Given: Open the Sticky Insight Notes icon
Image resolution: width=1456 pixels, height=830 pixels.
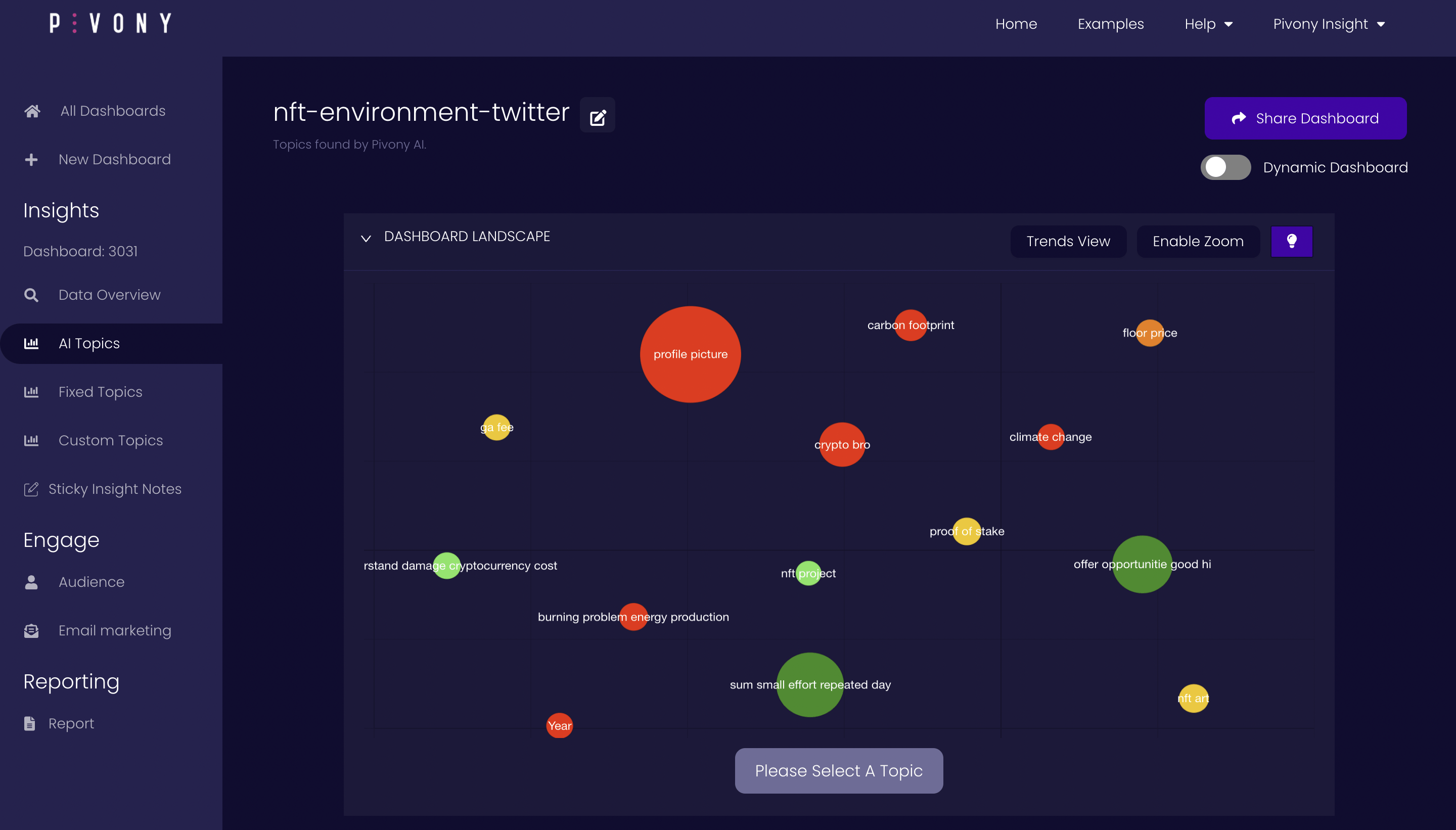Looking at the screenshot, I should click(31, 489).
